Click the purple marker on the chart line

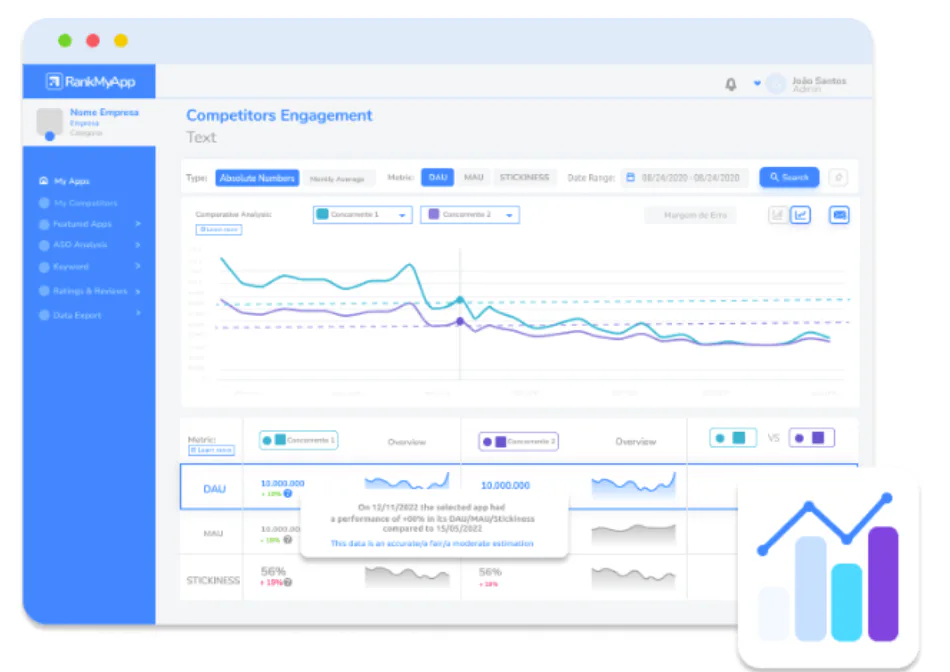tap(460, 321)
